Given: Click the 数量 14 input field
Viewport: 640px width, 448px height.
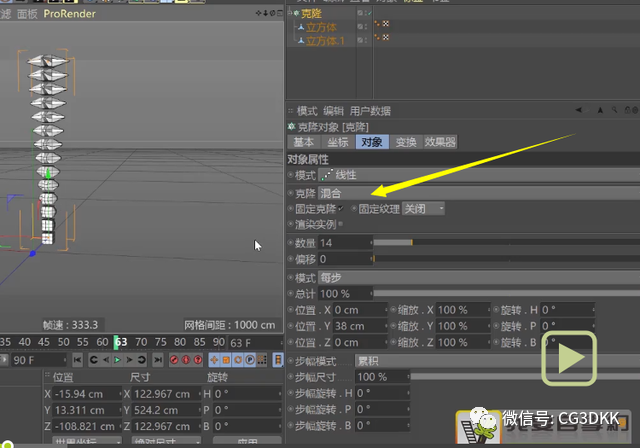Looking at the screenshot, I should click(344, 243).
